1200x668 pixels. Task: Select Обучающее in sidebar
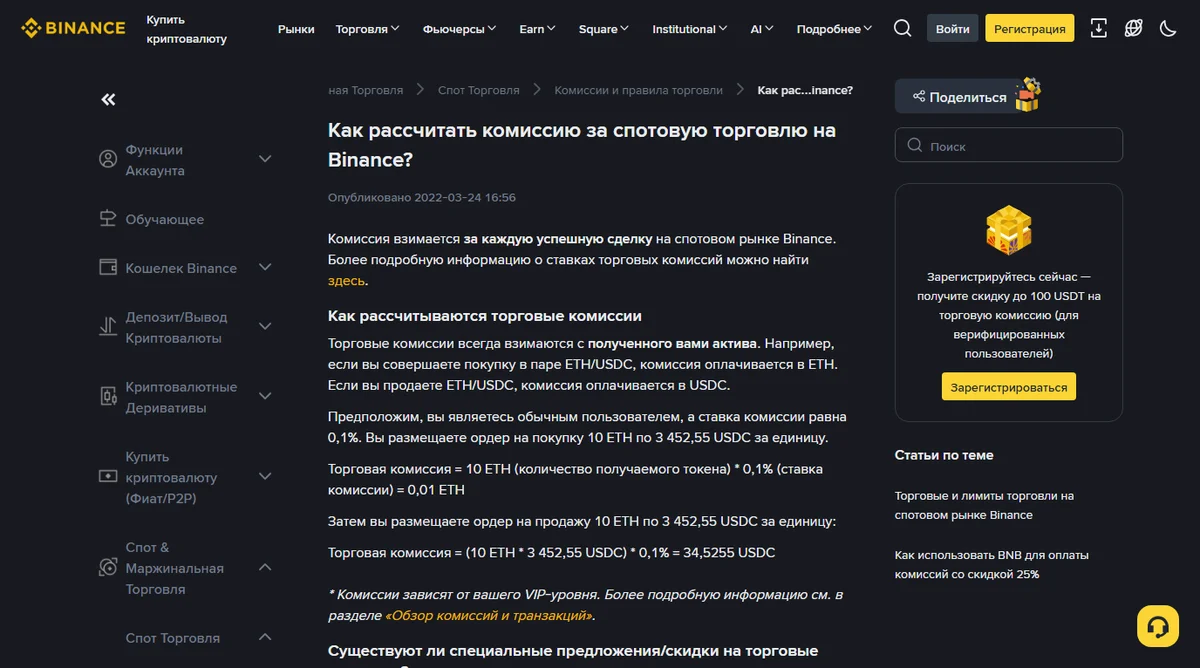pos(164,219)
